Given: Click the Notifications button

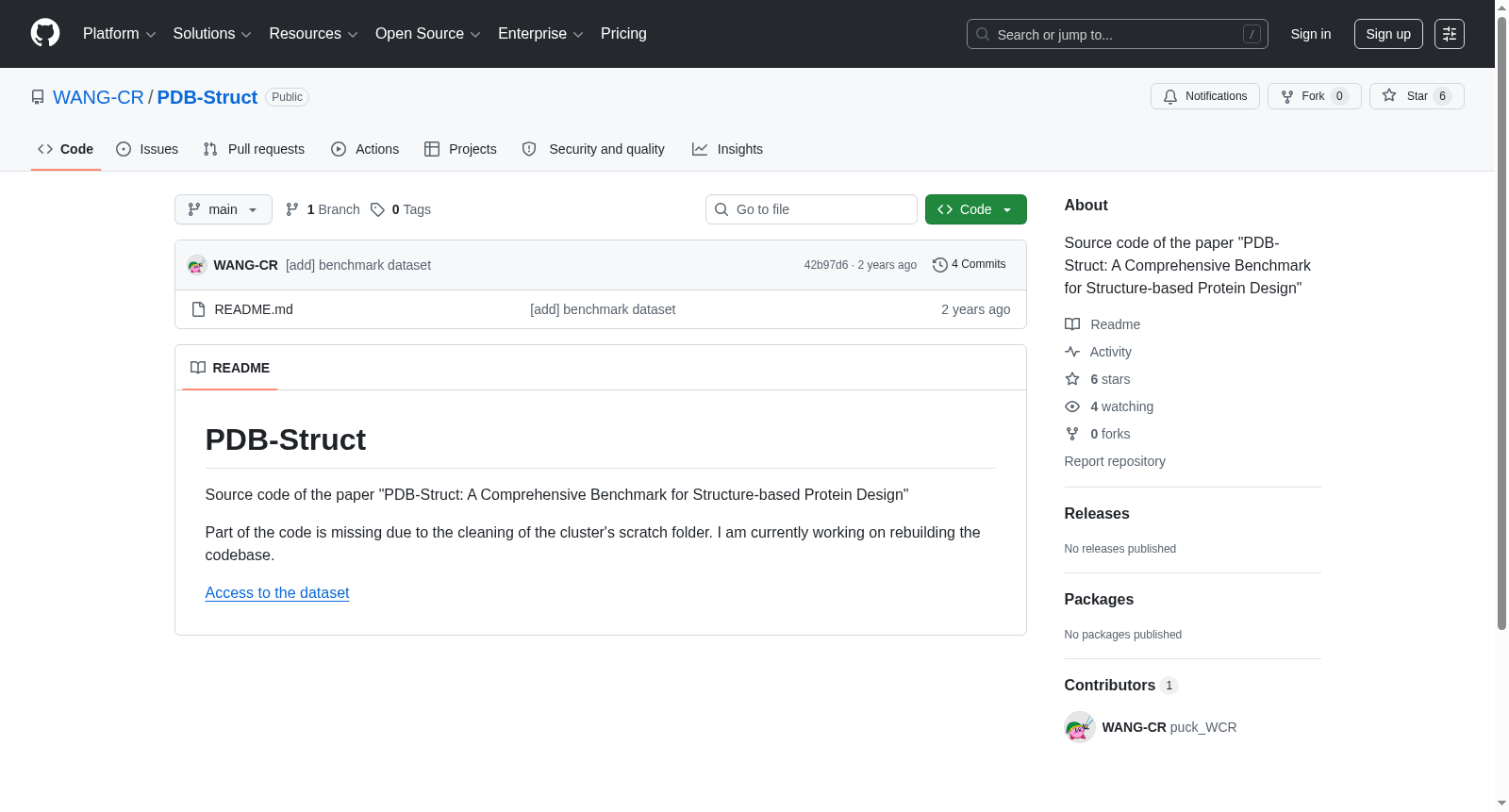Looking at the screenshot, I should pyautogui.click(x=1205, y=96).
